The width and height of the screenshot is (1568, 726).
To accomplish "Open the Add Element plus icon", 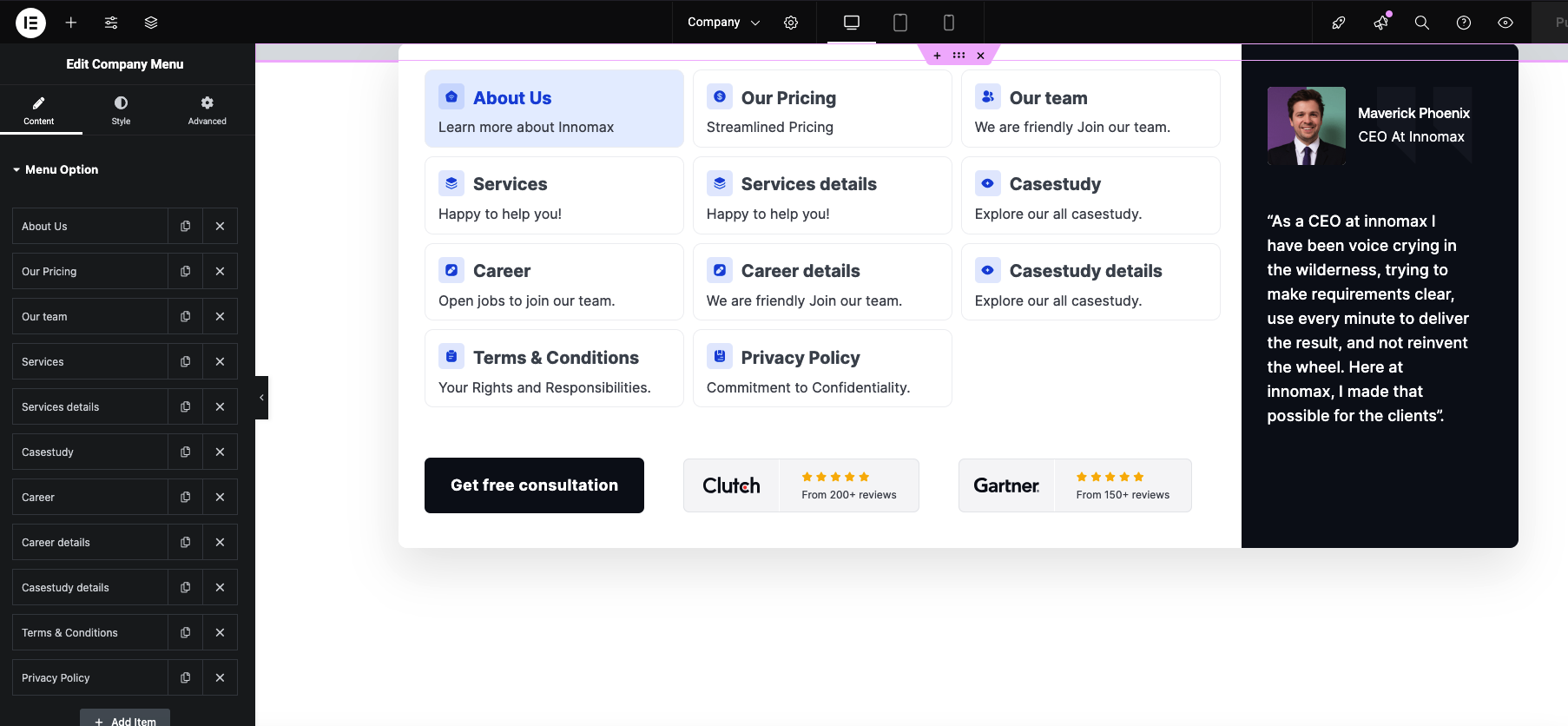I will [71, 23].
